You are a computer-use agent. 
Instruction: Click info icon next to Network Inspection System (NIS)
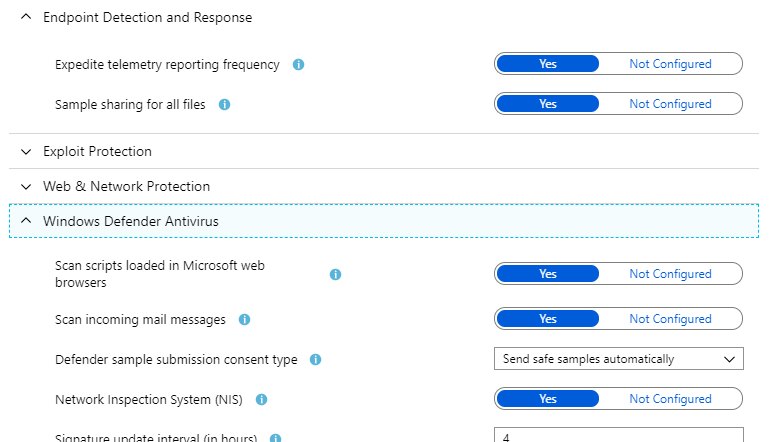pyautogui.click(x=261, y=400)
